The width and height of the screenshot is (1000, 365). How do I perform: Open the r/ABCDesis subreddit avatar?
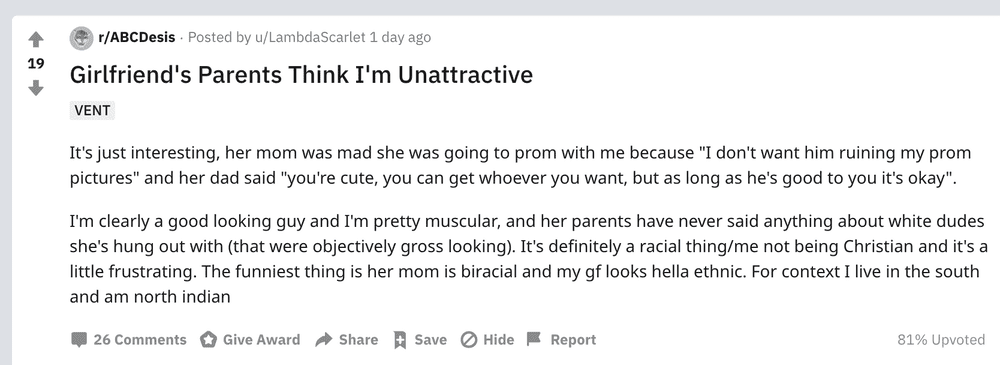[81, 38]
